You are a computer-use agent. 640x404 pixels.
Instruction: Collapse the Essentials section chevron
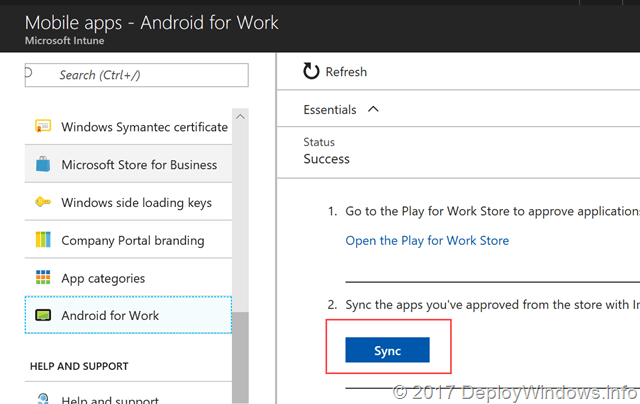(x=374, y=109)
